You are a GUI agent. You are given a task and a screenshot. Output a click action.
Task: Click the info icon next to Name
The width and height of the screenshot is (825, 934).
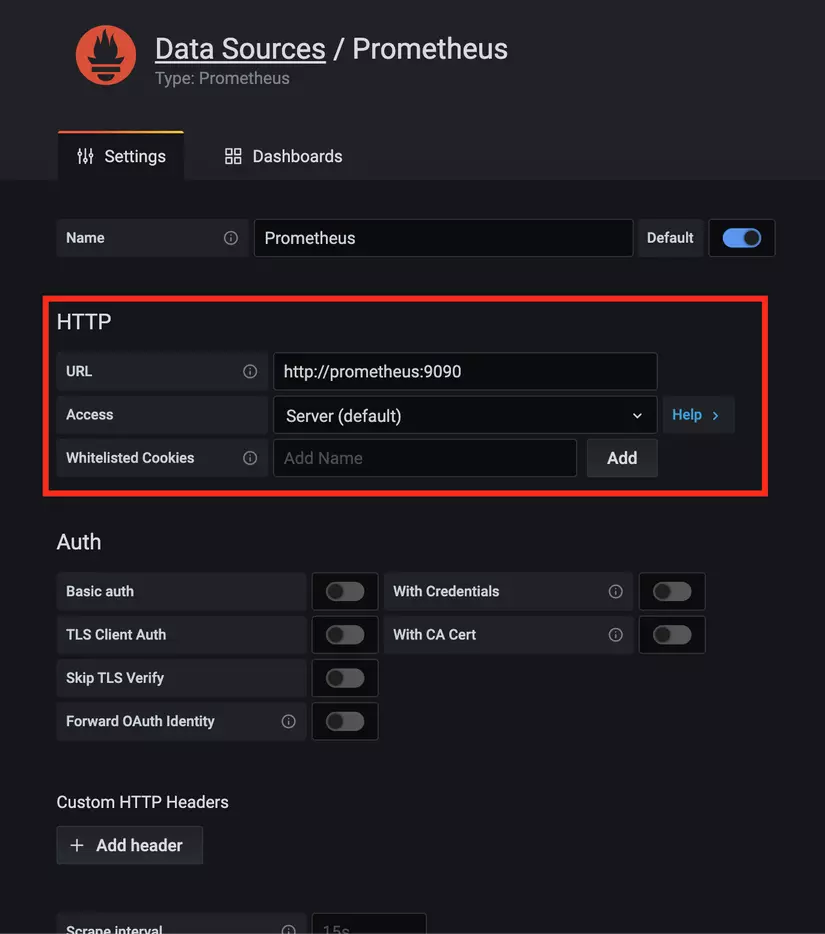(231, 238)
